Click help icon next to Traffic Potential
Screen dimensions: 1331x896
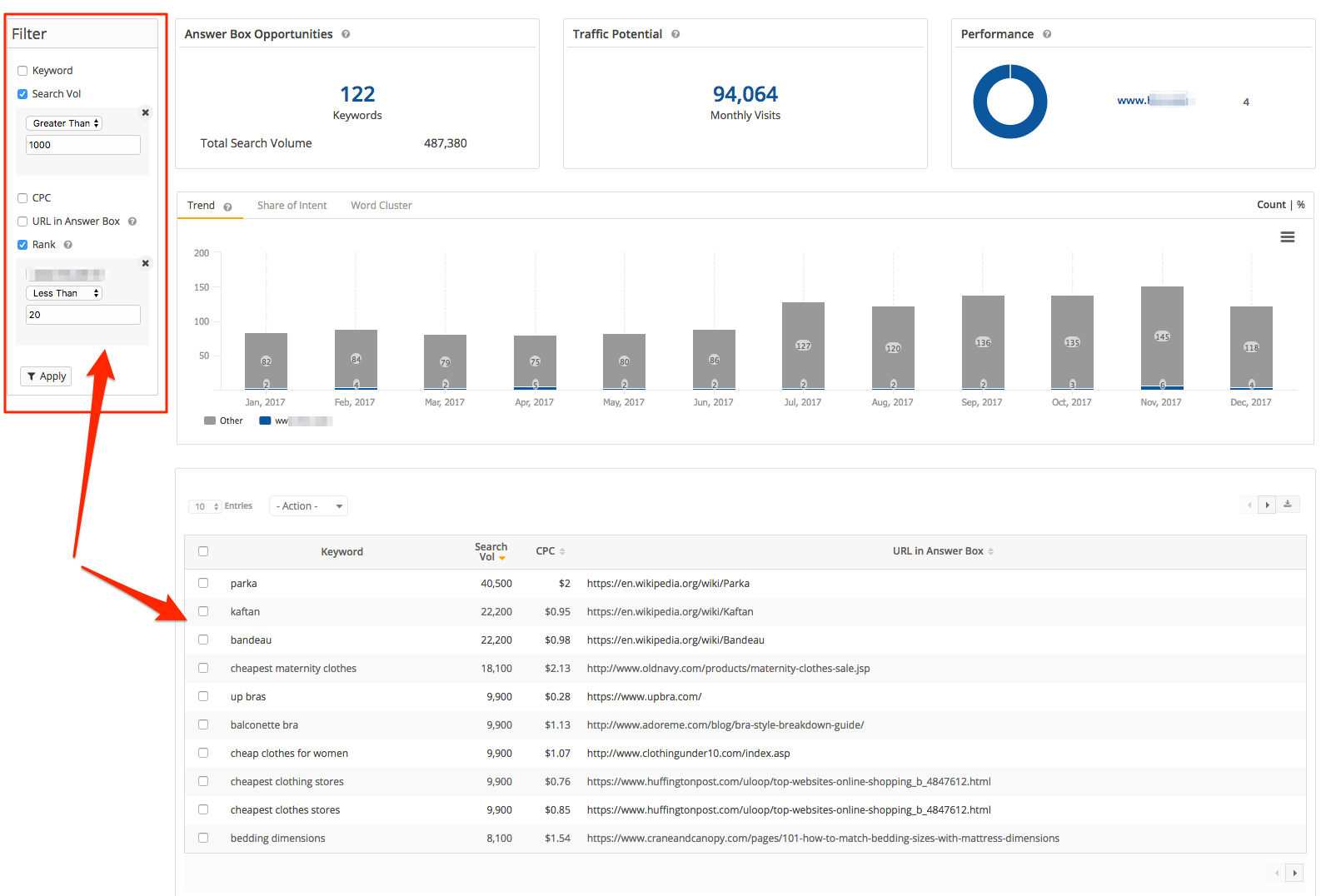[675, 34]
